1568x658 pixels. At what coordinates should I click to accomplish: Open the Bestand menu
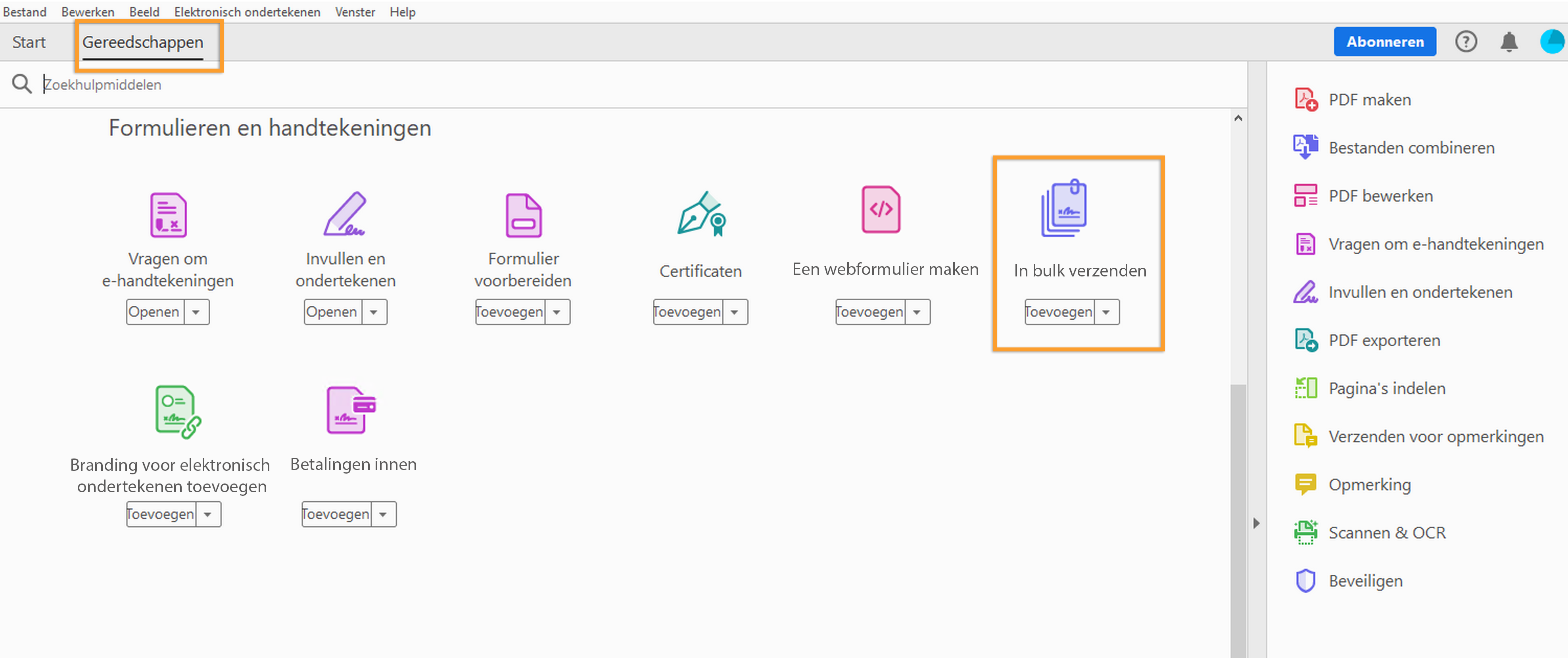pyautogui.click(x=24, y=12)
